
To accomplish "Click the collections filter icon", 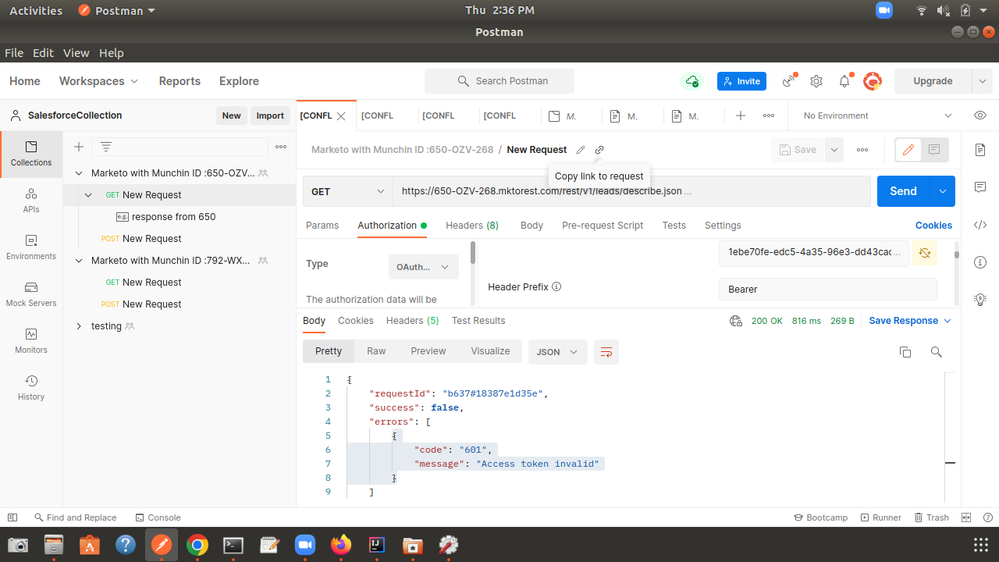I will click(x=106, y=147).
